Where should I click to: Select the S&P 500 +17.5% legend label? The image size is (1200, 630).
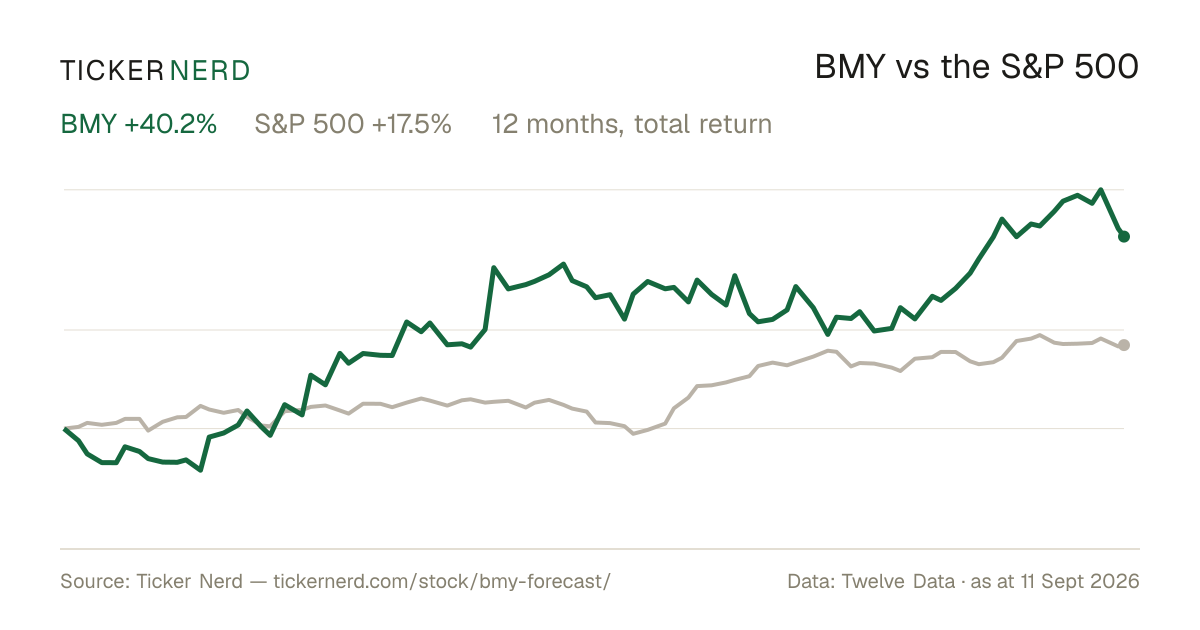coord(353,124)
